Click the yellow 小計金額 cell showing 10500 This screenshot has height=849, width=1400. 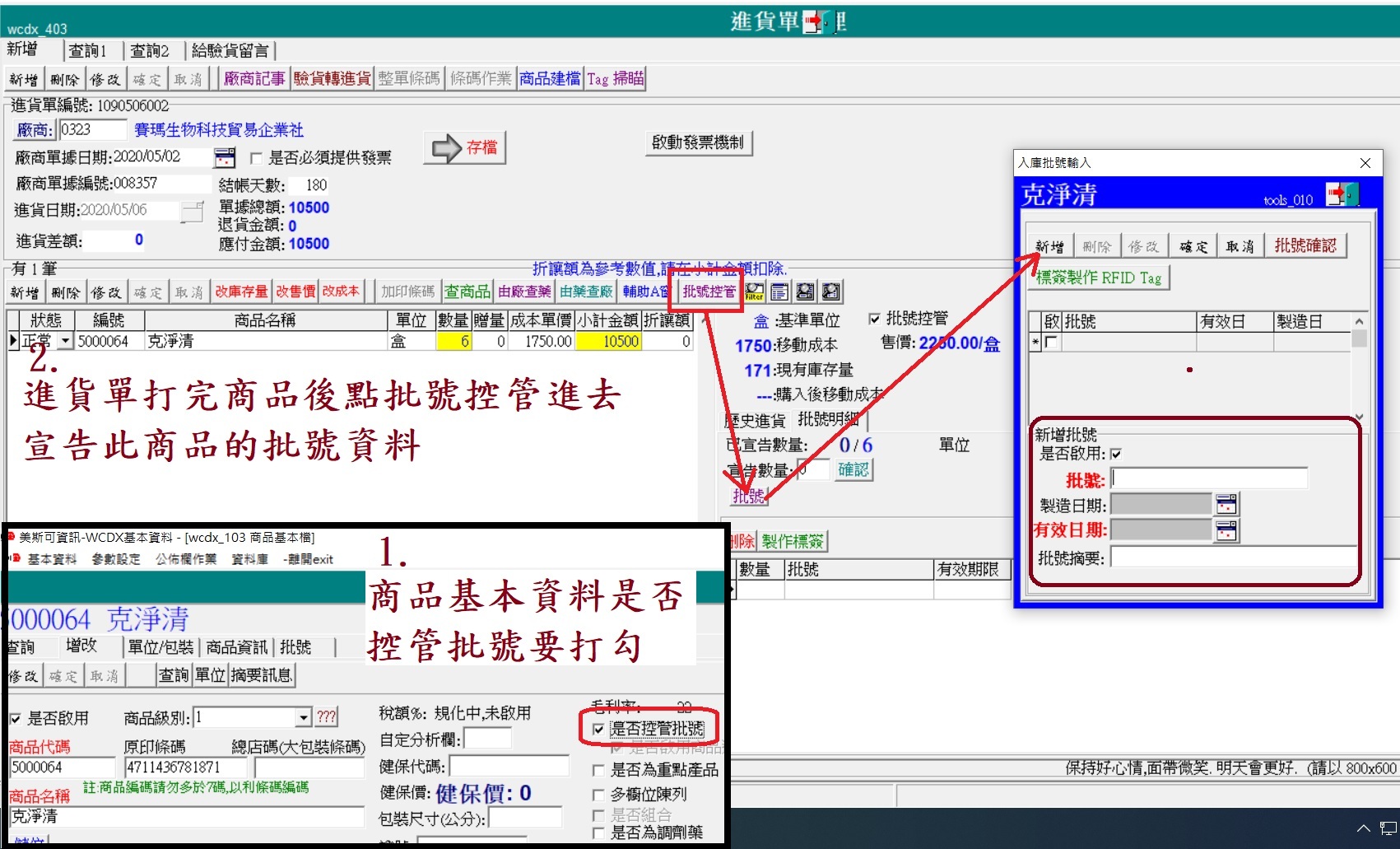(x=608, y=342)
